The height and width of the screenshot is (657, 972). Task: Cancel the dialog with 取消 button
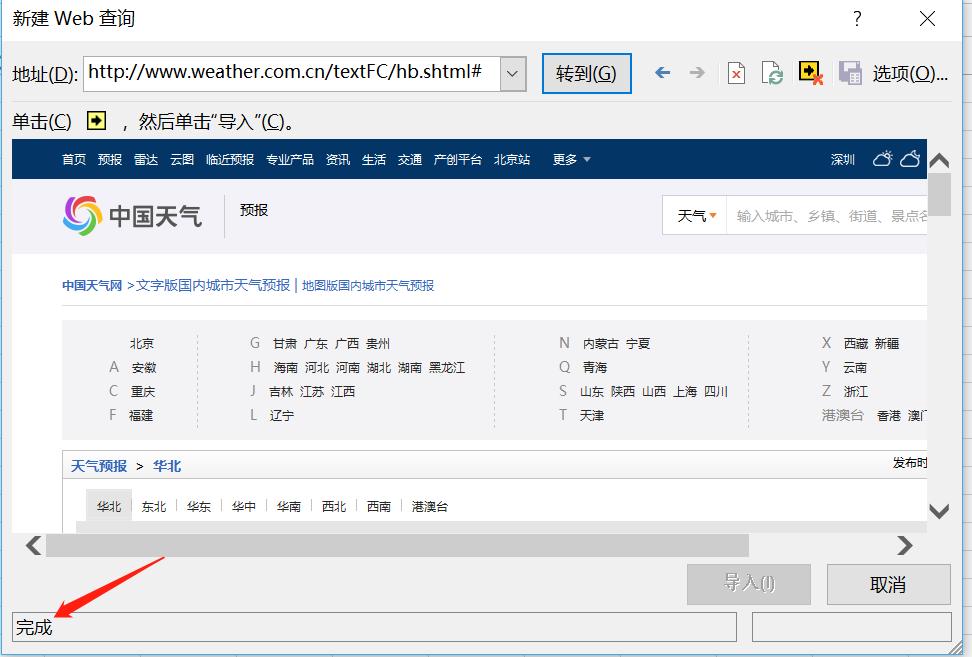tap(888, 585)
